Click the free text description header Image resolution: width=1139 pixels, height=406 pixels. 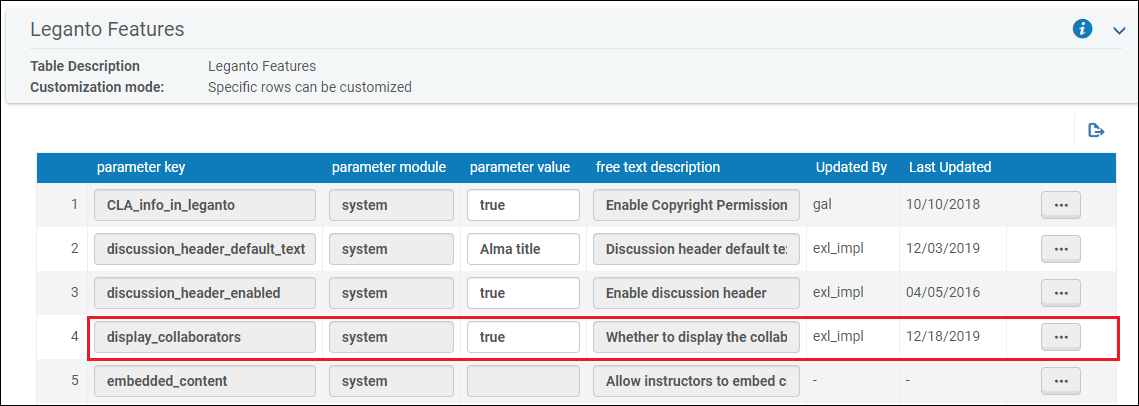coord(658,167)
